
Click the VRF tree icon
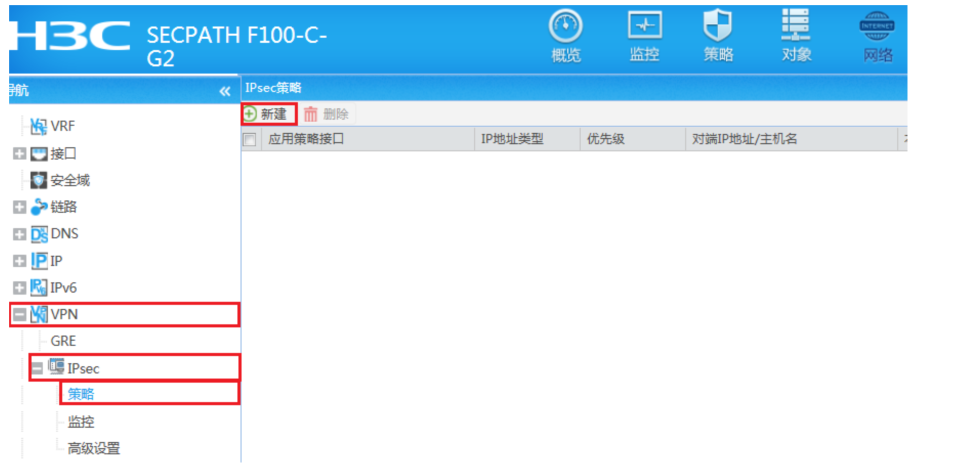tap(39, 127)
